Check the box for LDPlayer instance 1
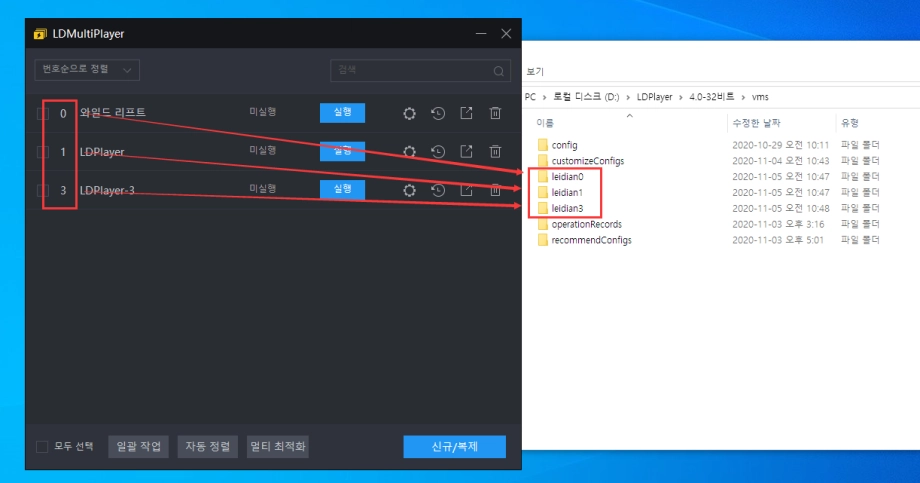 [x=42, y=152]
